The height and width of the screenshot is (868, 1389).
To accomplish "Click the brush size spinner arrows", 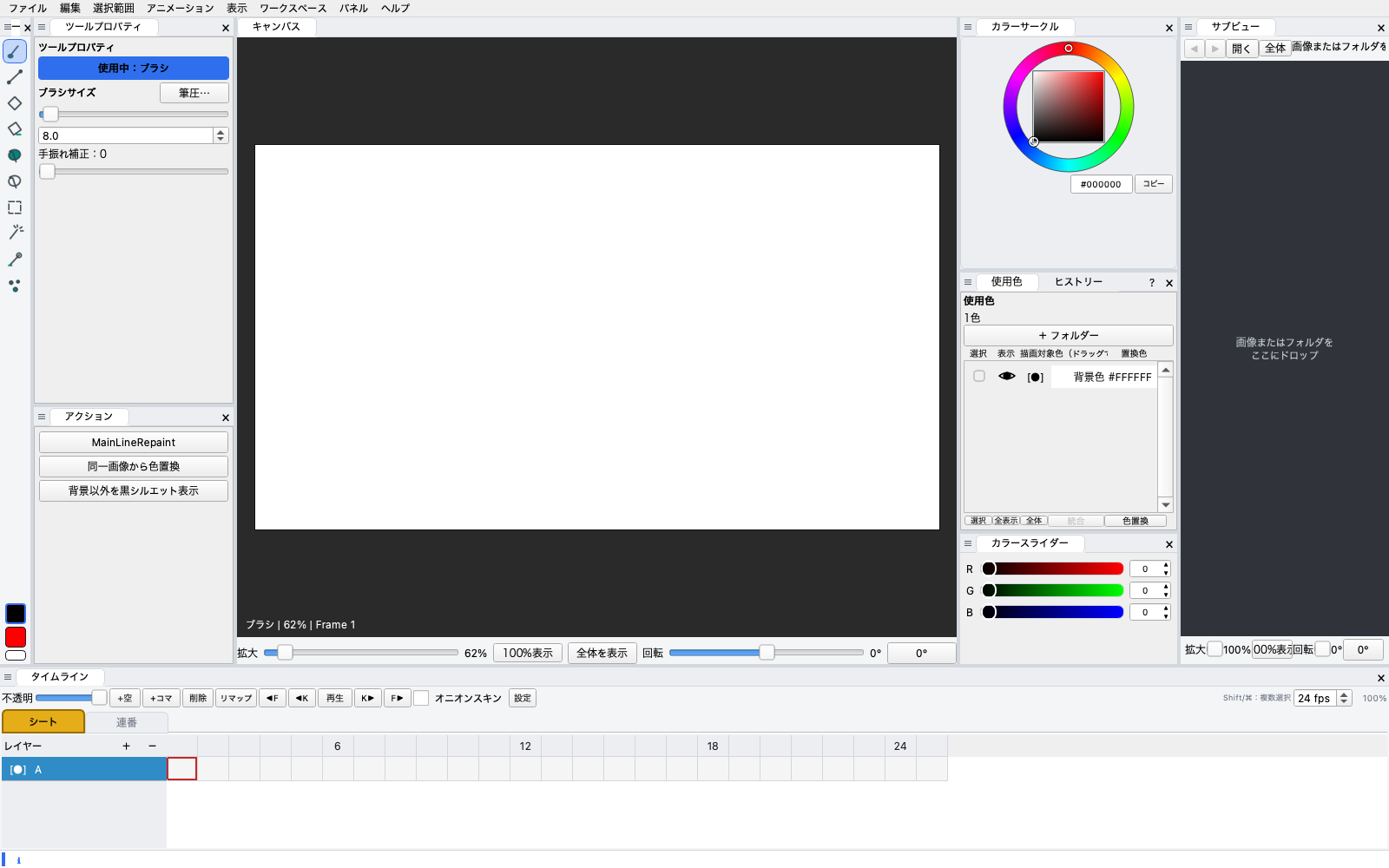I will (x=221, y=135).
